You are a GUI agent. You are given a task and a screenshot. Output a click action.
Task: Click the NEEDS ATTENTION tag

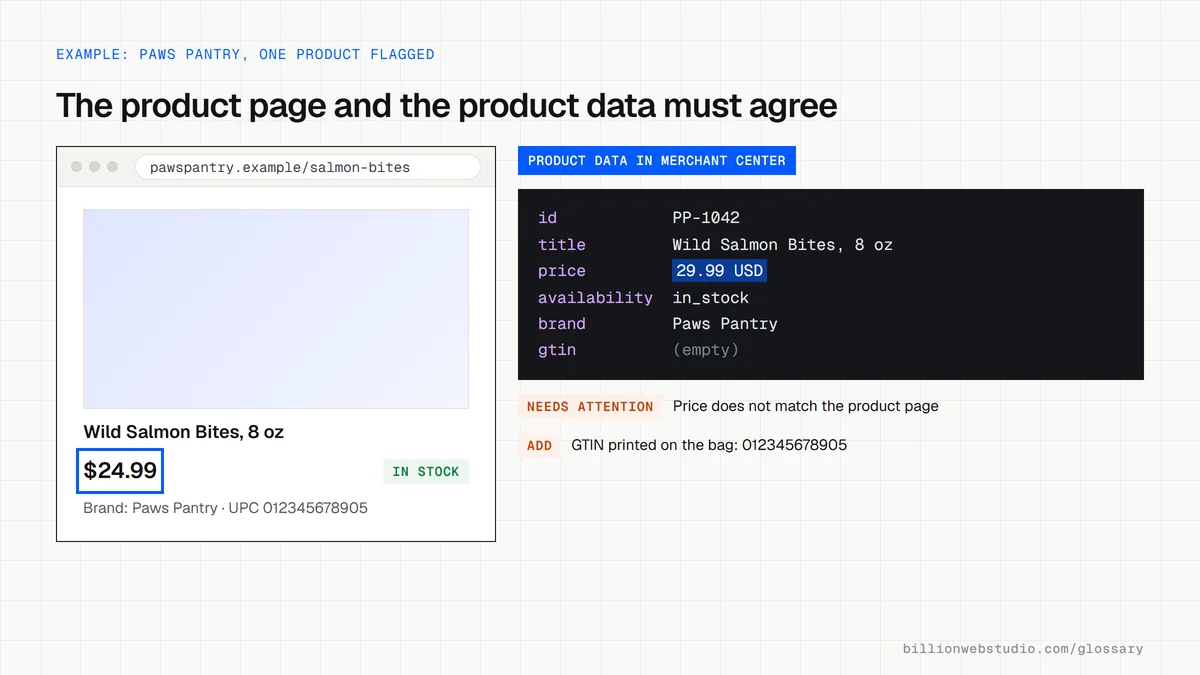click(590, 407)
